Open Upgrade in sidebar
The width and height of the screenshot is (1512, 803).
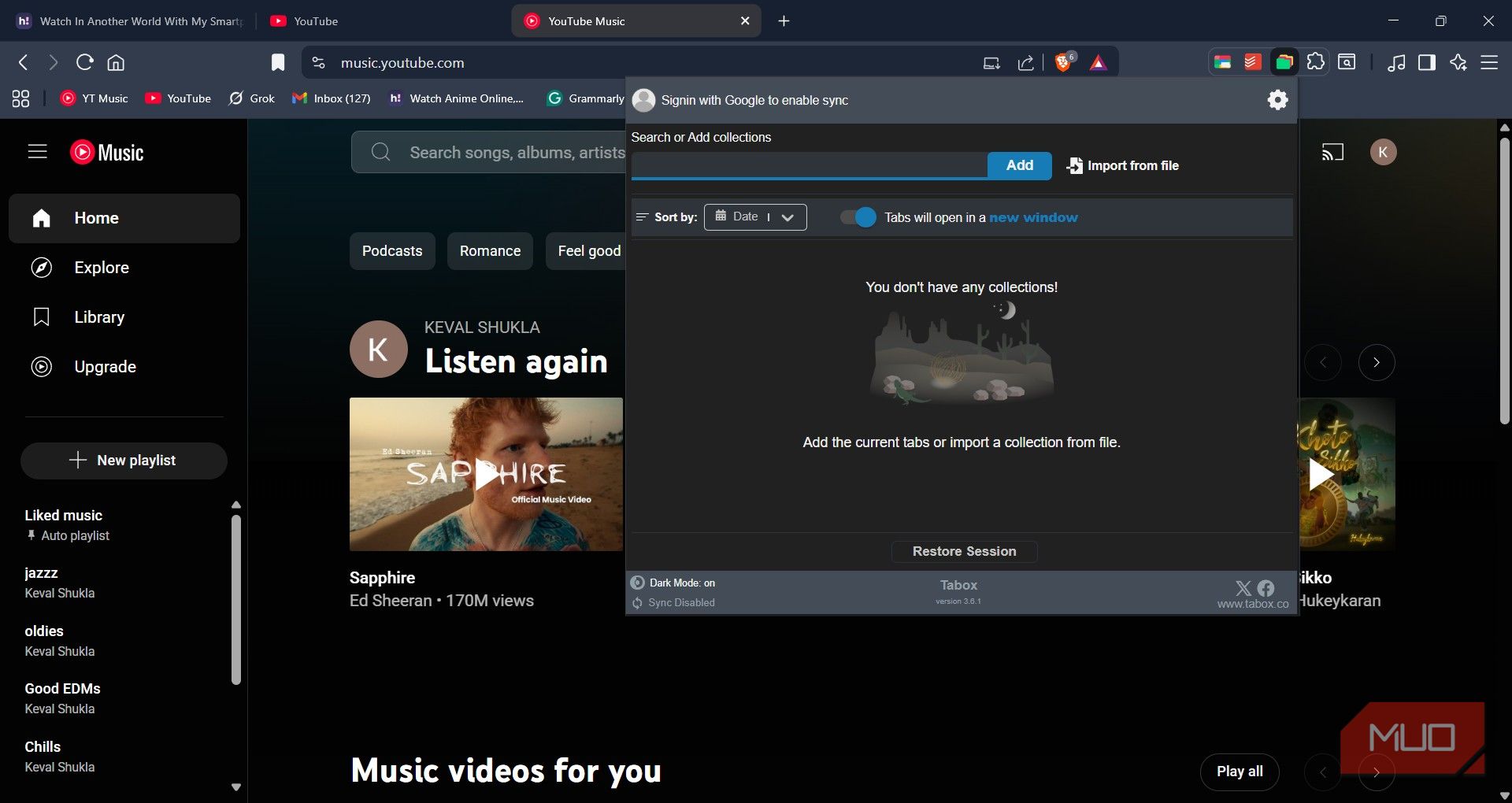click(124, 367)
